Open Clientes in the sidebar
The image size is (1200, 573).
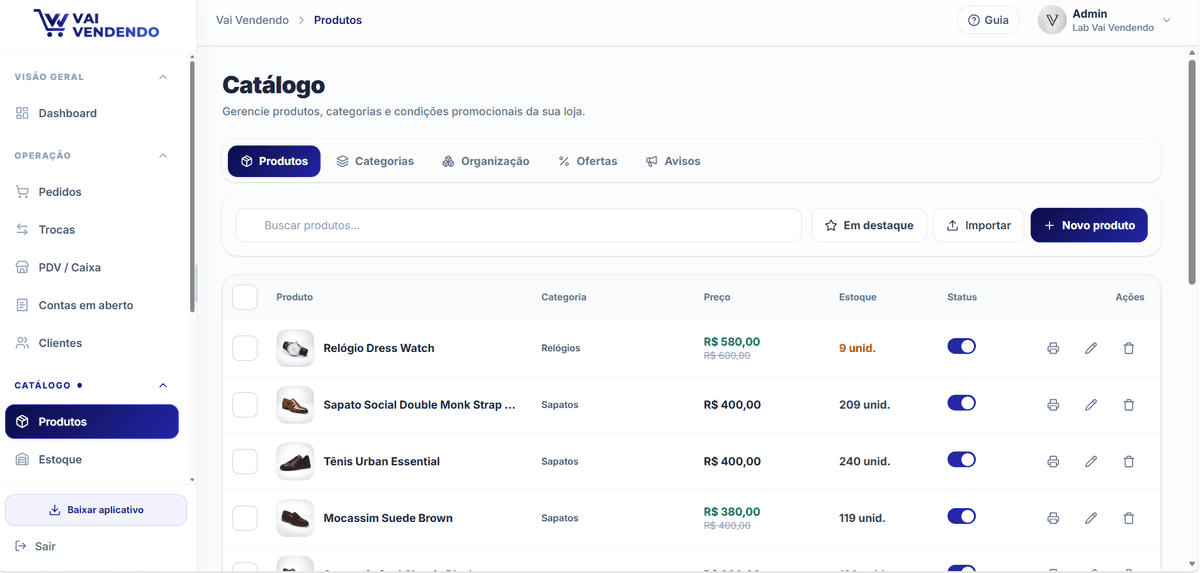[x=92, y=343]
